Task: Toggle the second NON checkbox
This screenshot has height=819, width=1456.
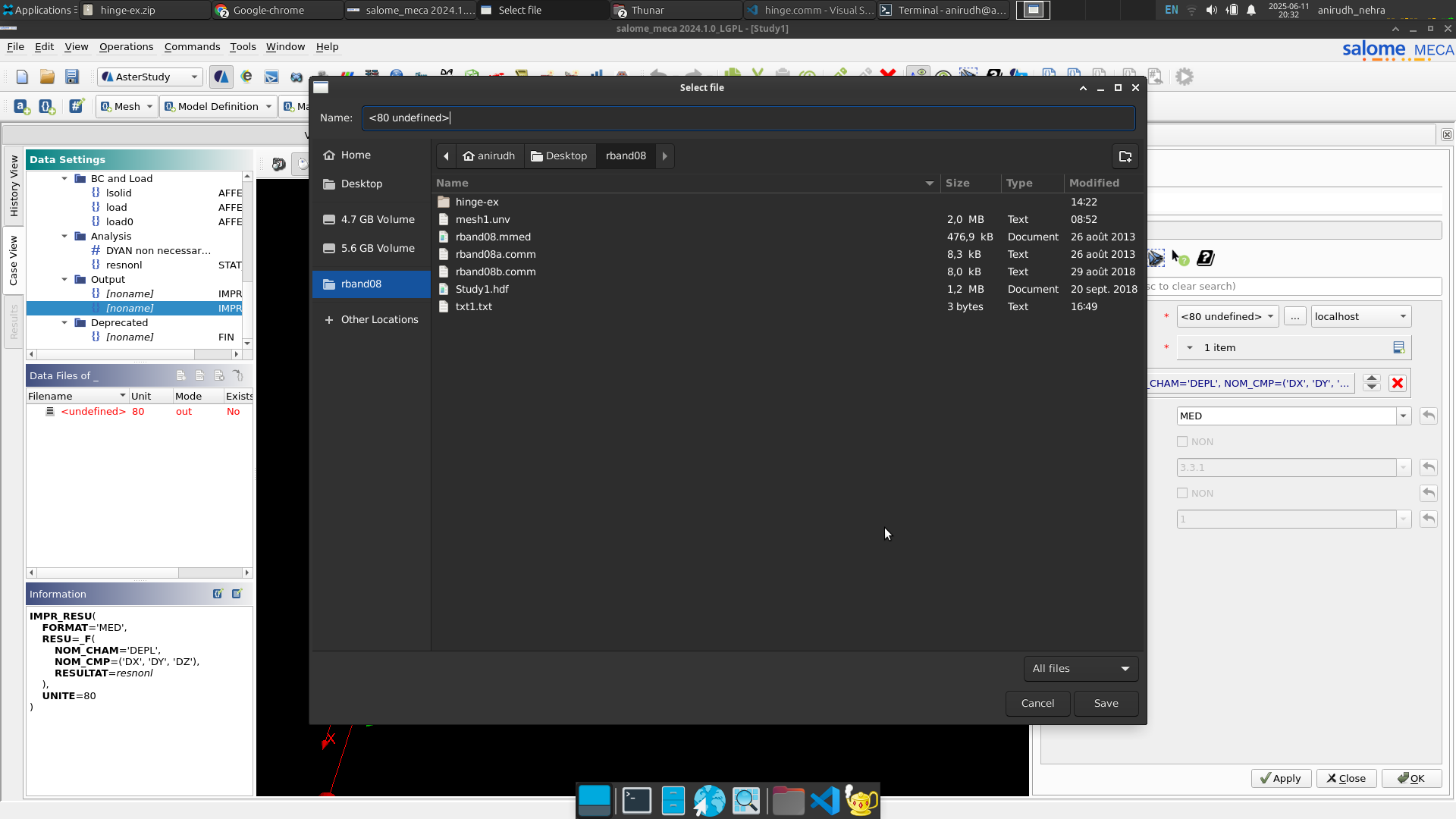Action: point(1182,493)
